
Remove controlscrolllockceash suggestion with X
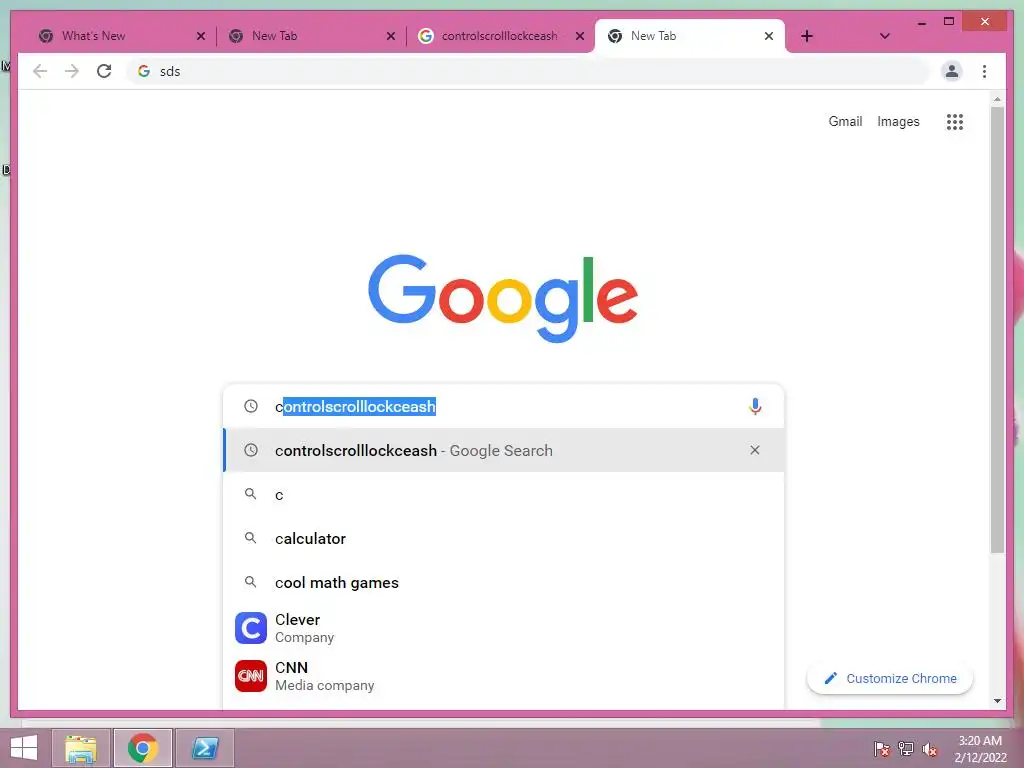754,450
